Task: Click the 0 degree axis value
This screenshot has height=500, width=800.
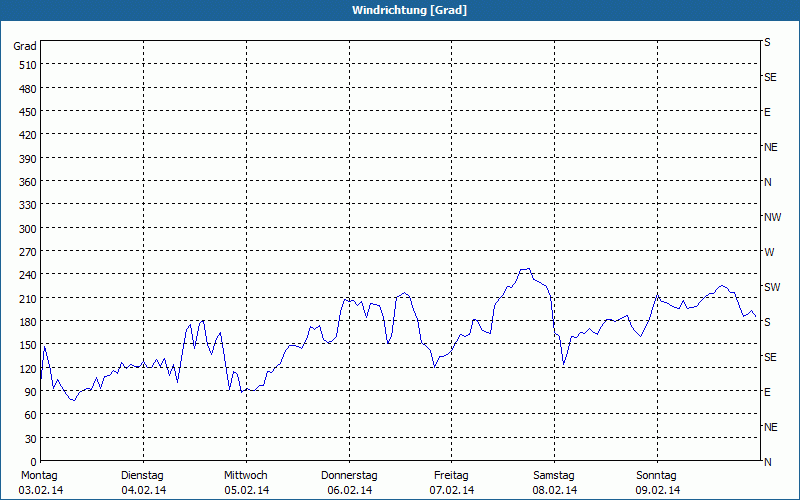Action: click(32, 462)
